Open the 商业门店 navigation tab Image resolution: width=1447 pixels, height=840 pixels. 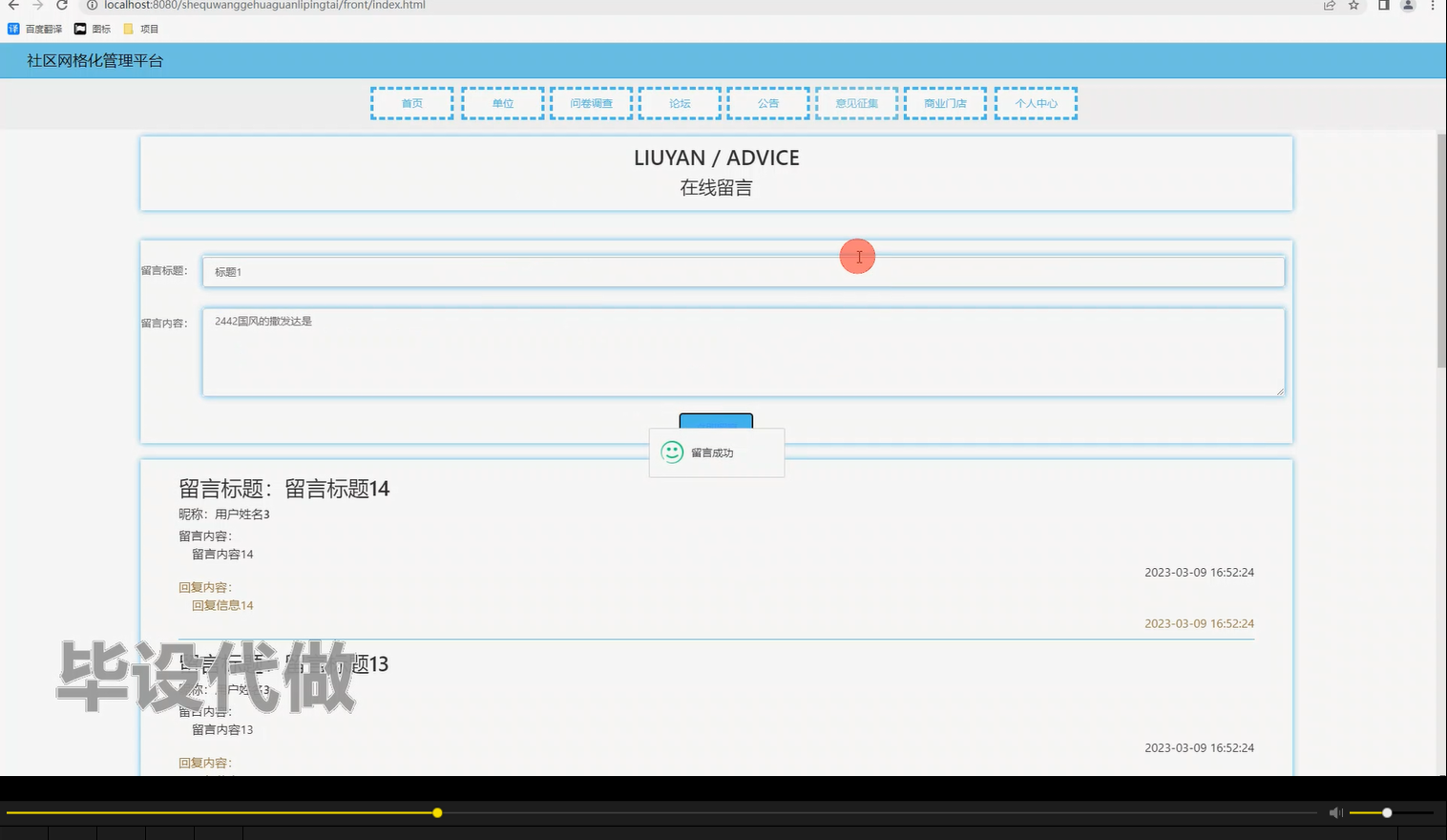[945, 103]
